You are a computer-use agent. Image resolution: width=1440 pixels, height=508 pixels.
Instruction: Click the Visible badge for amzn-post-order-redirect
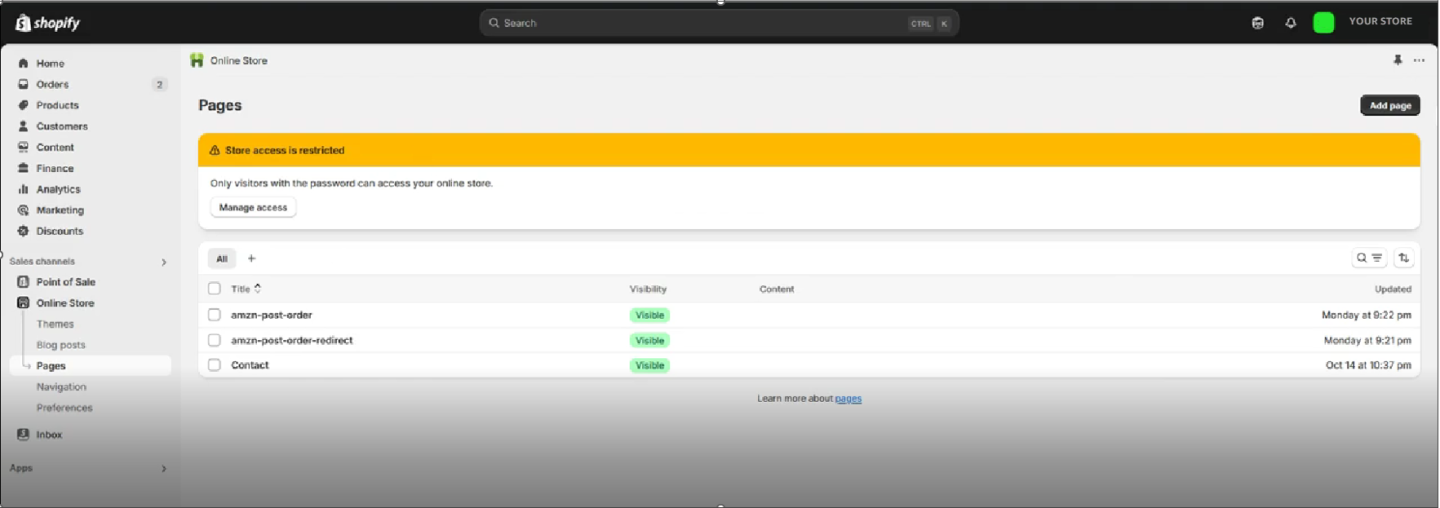(650, 340)
